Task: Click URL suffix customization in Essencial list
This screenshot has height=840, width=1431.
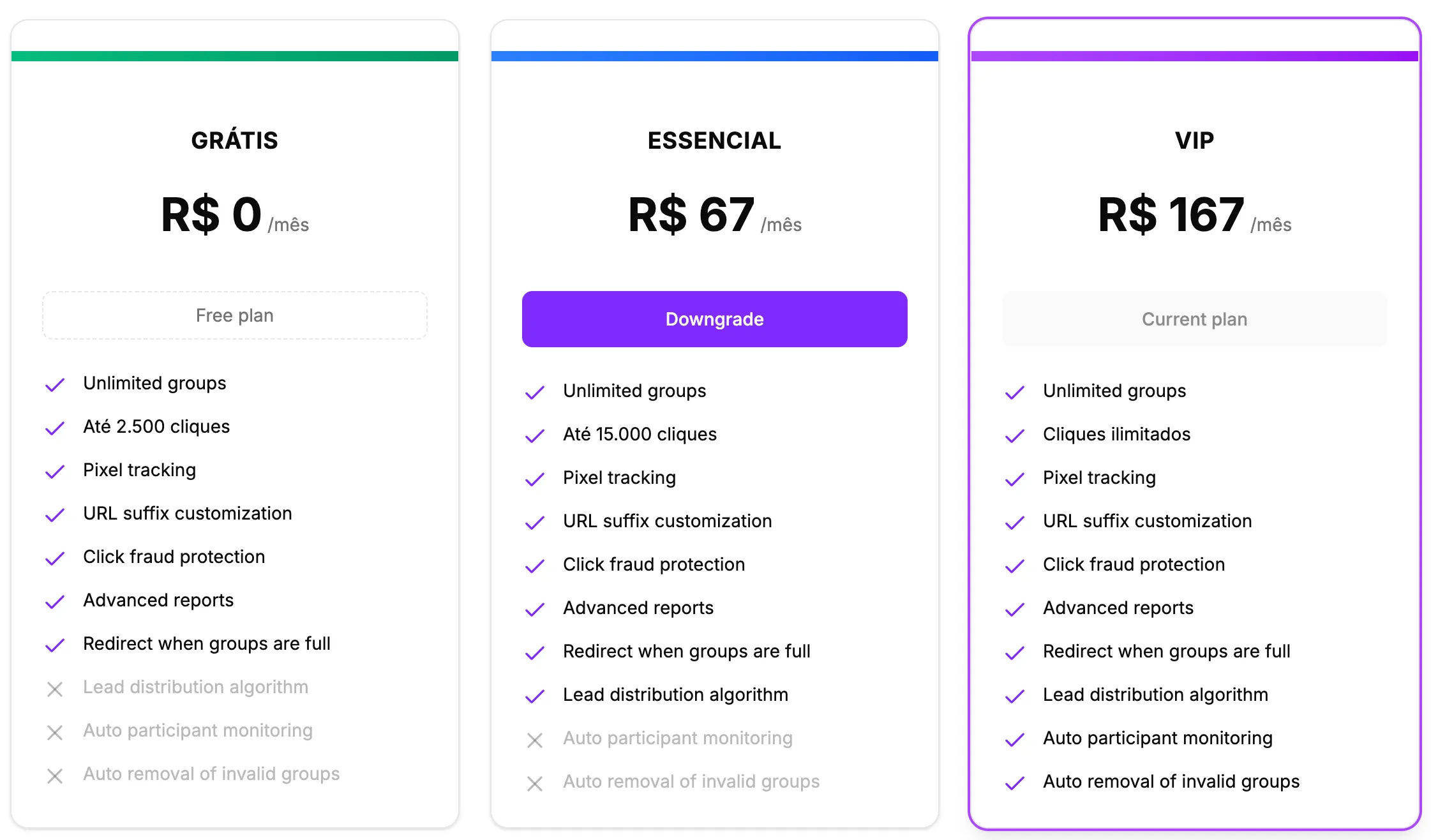Action: pos(666,521)
